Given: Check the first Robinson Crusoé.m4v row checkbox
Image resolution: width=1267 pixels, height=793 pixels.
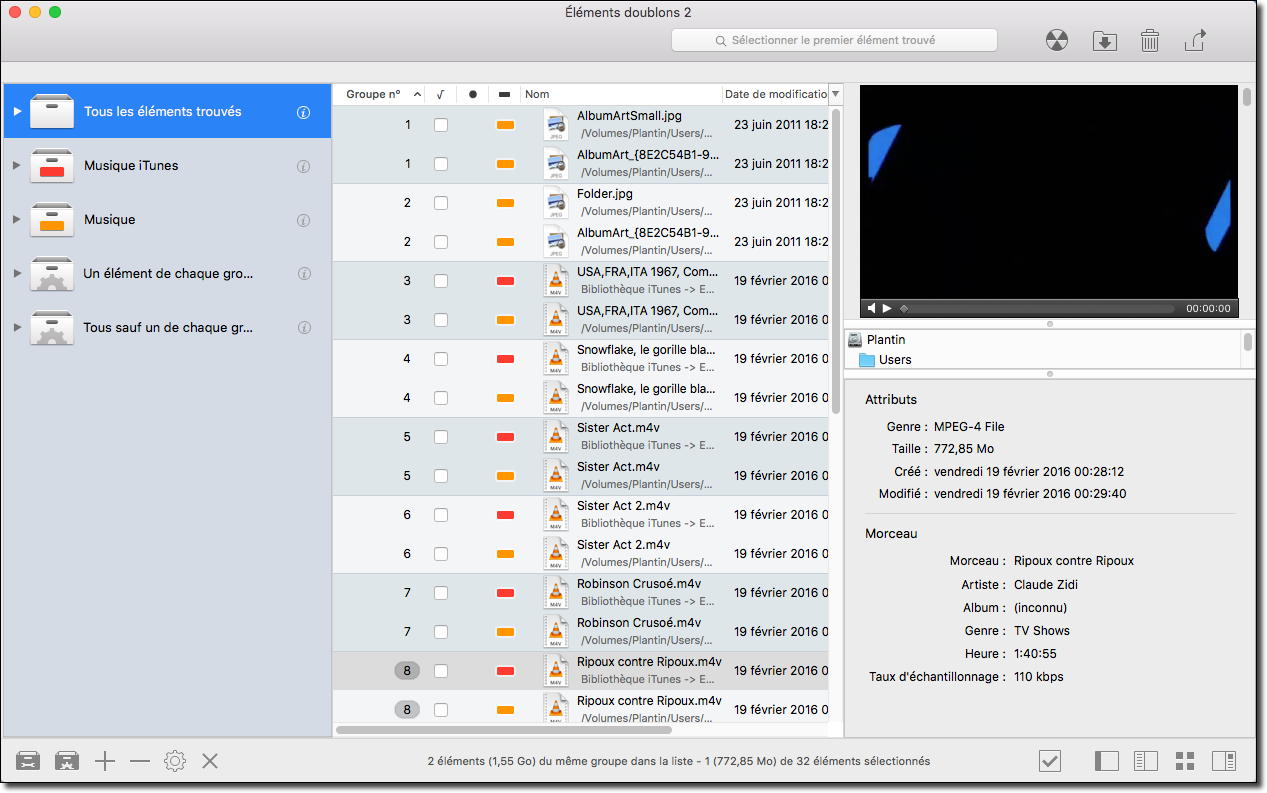Looking at the screenshot, I should (x=441, y=593).
